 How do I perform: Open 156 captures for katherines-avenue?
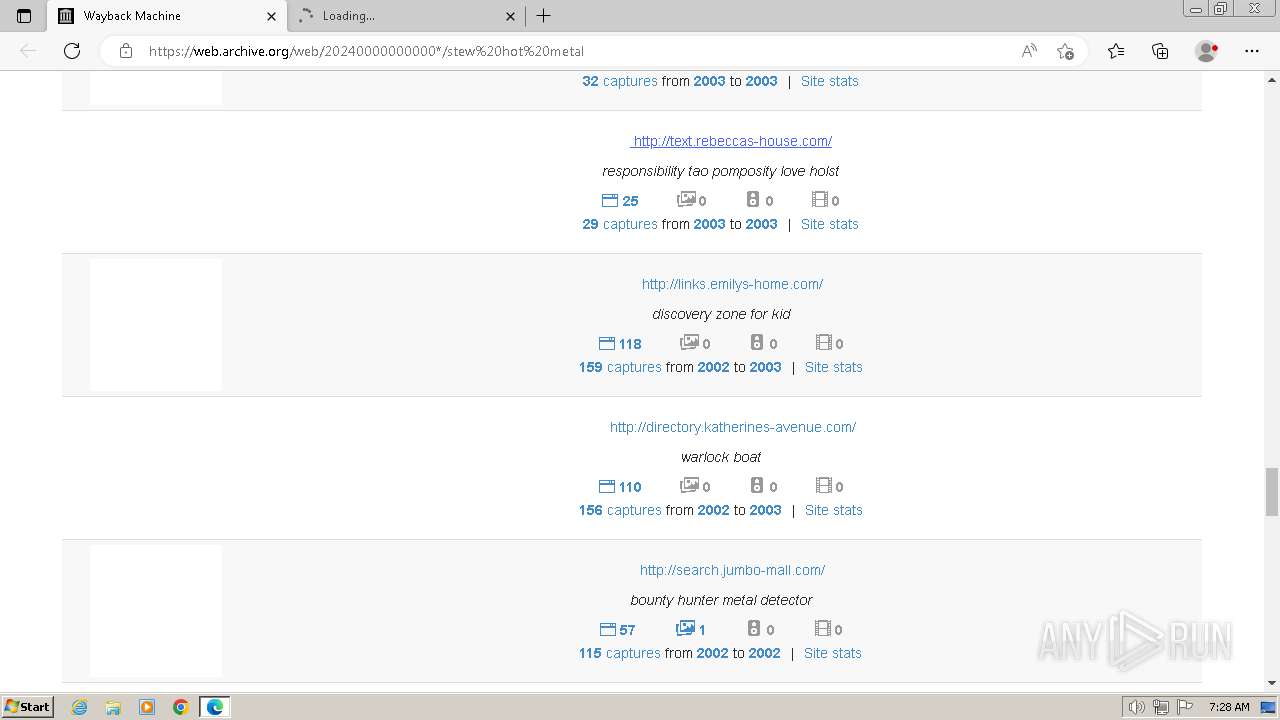tap(620, 510)
